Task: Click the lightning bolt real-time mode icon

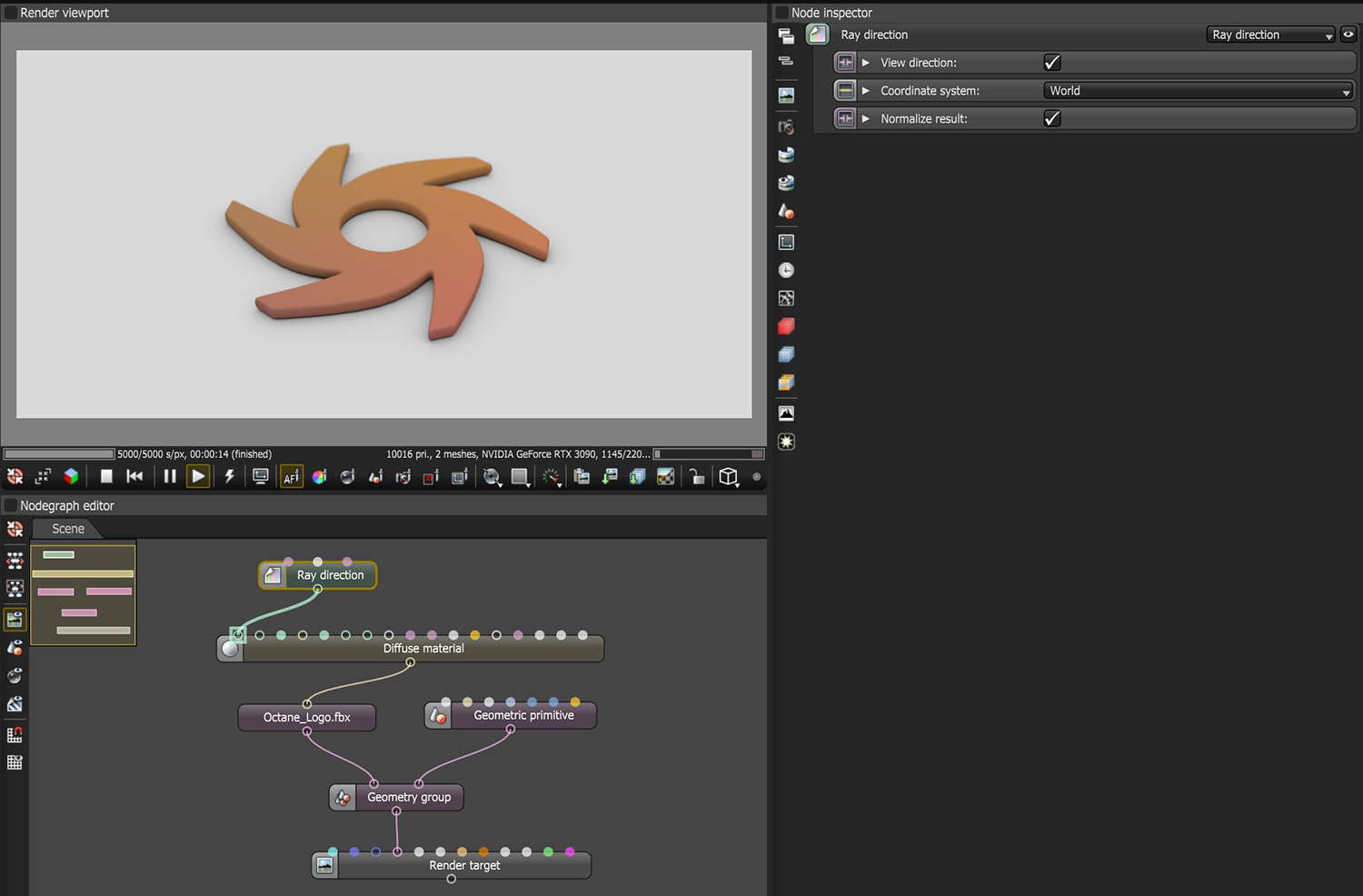Action: (229, 476)
